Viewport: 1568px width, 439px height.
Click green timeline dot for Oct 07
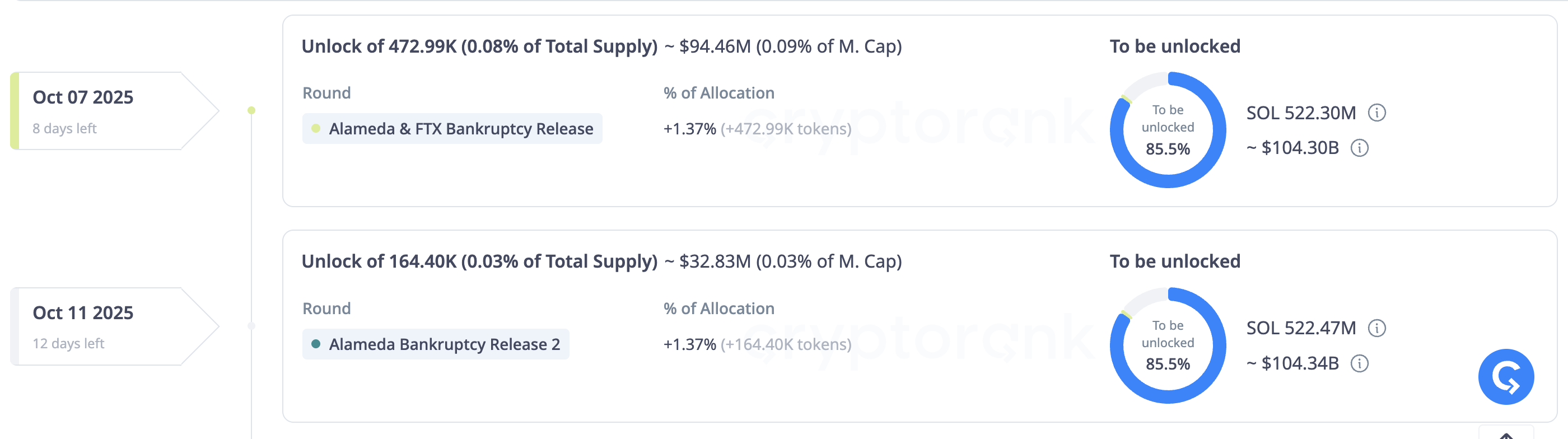point(251,111)
